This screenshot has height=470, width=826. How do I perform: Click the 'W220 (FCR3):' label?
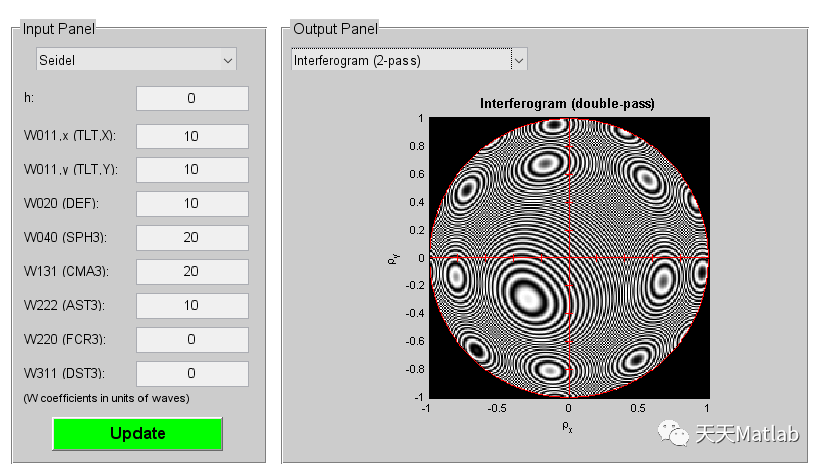pyautogui.click(x=65, y=339)
